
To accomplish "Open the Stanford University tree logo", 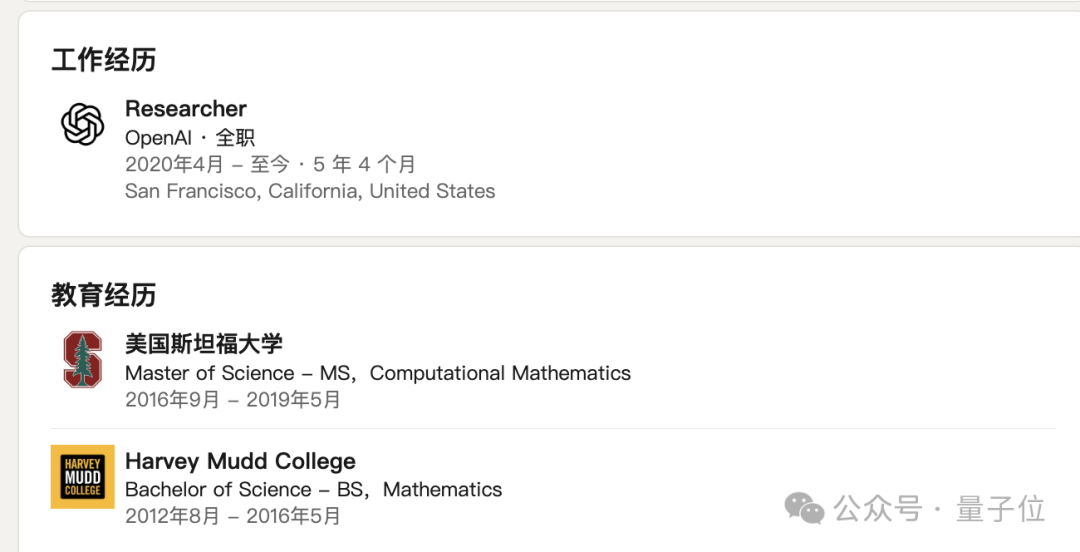I will click(82, 360).
